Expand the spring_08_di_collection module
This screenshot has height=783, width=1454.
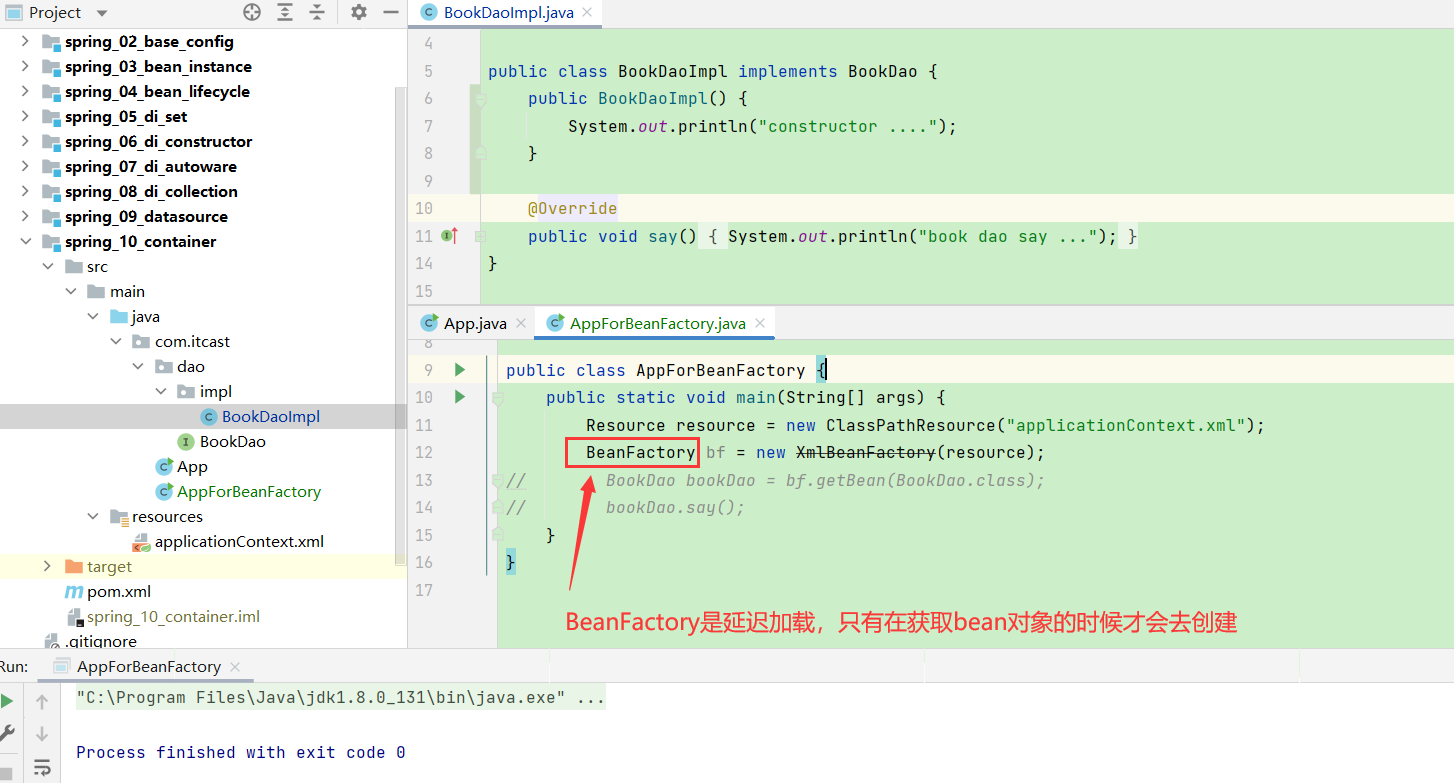point(25,191)
